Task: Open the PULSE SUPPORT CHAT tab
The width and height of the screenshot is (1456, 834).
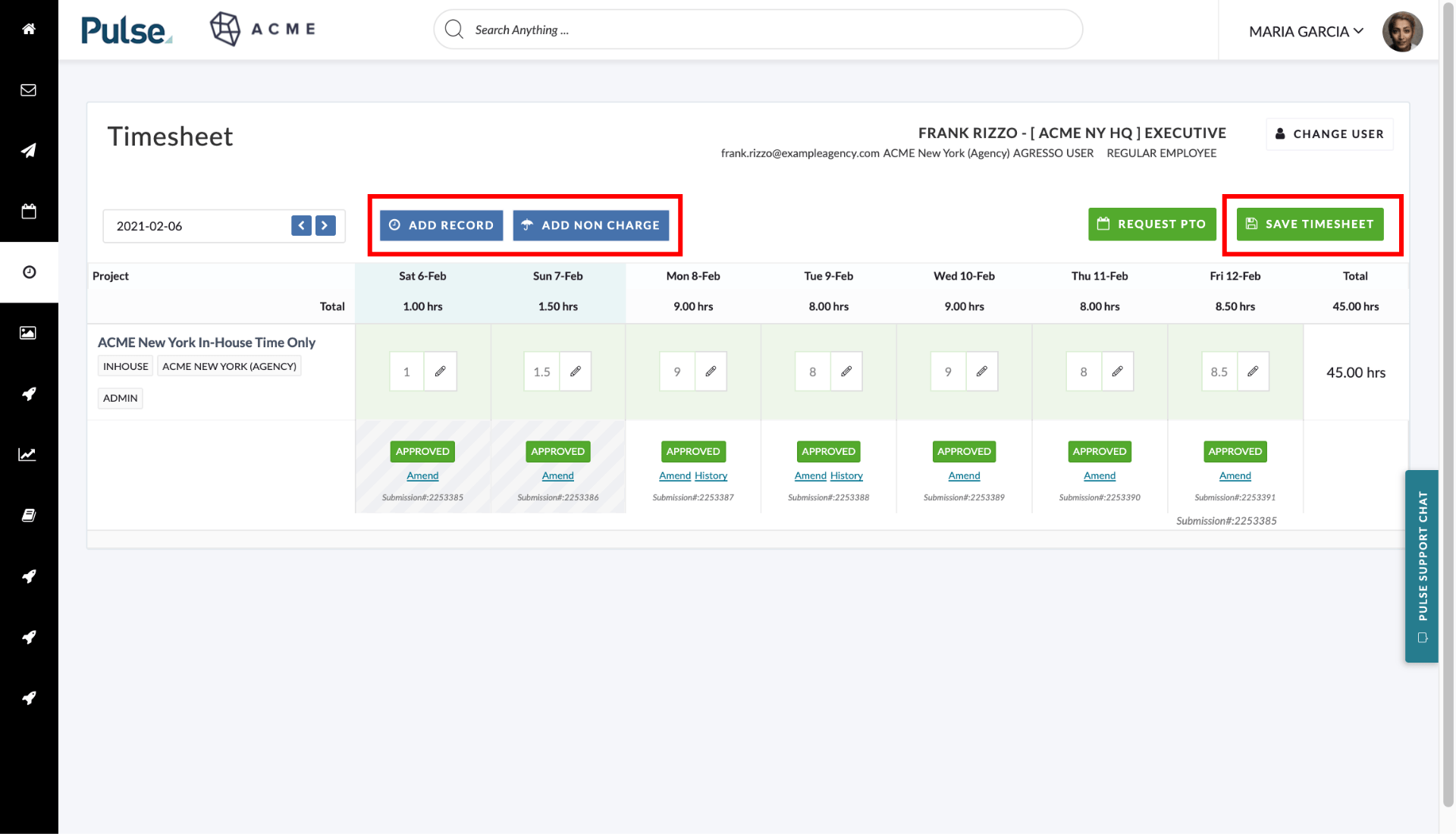Action: click(1421, 566)
